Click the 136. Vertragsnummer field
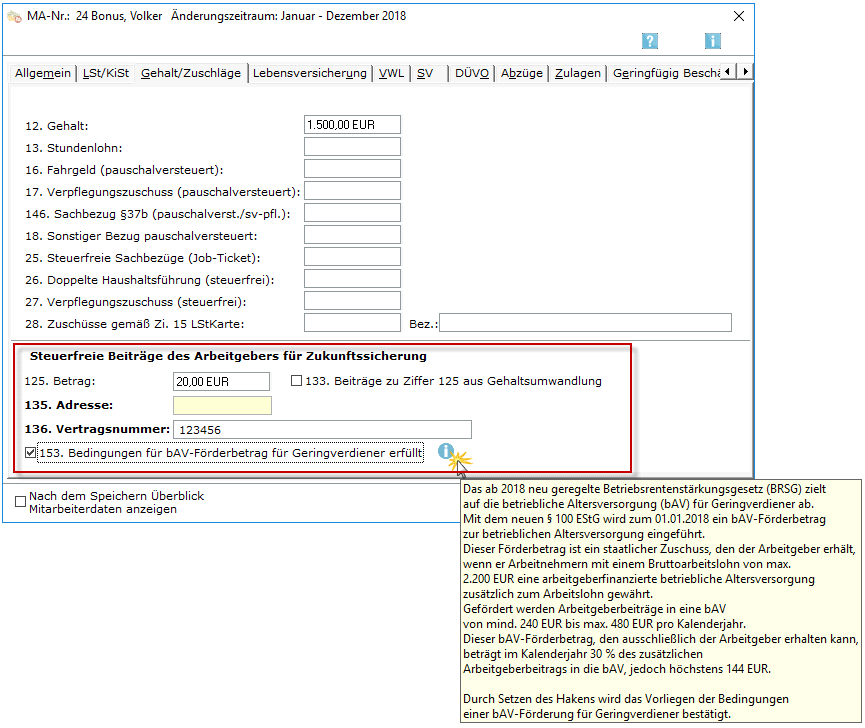The image size is (865, 728). pos(322,429)
